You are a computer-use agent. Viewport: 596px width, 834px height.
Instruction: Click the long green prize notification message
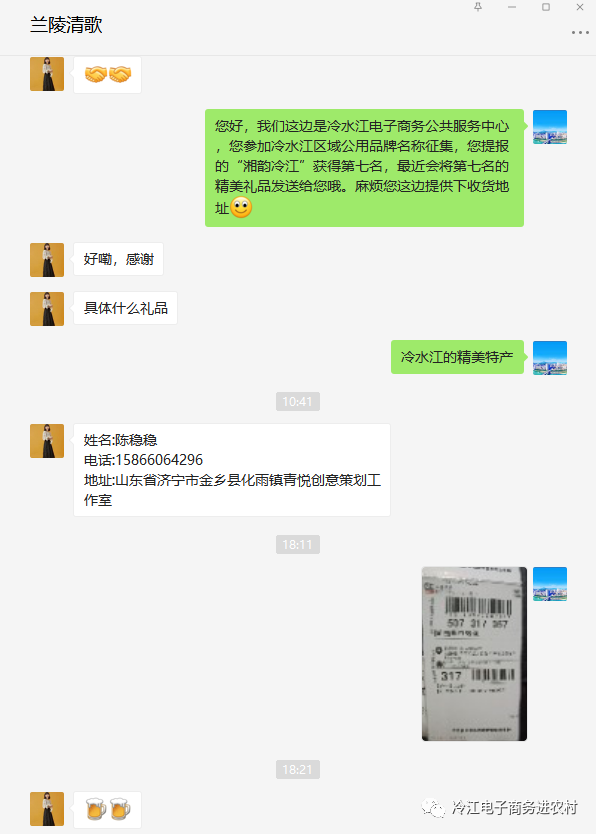pos(364,168)
